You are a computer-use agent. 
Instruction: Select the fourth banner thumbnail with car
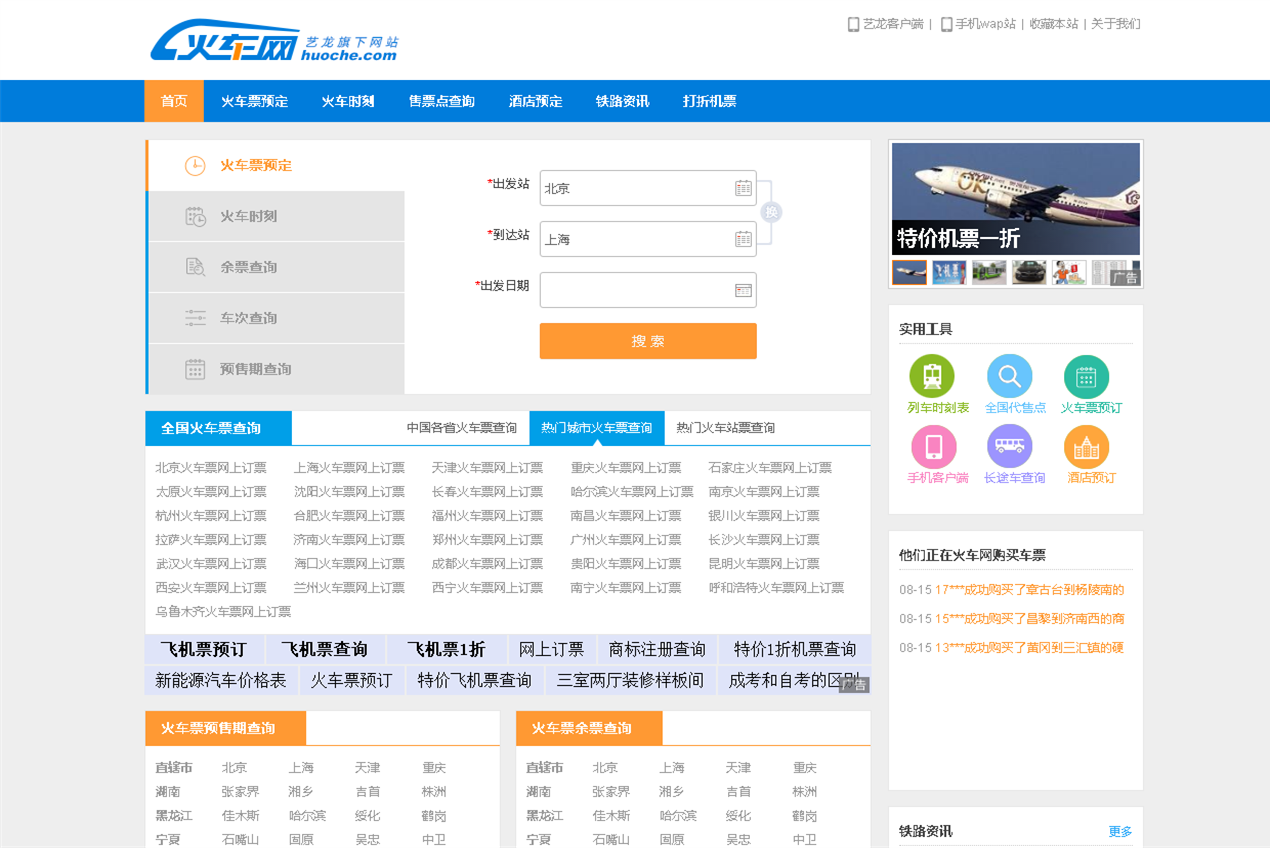pos(1029,273)
